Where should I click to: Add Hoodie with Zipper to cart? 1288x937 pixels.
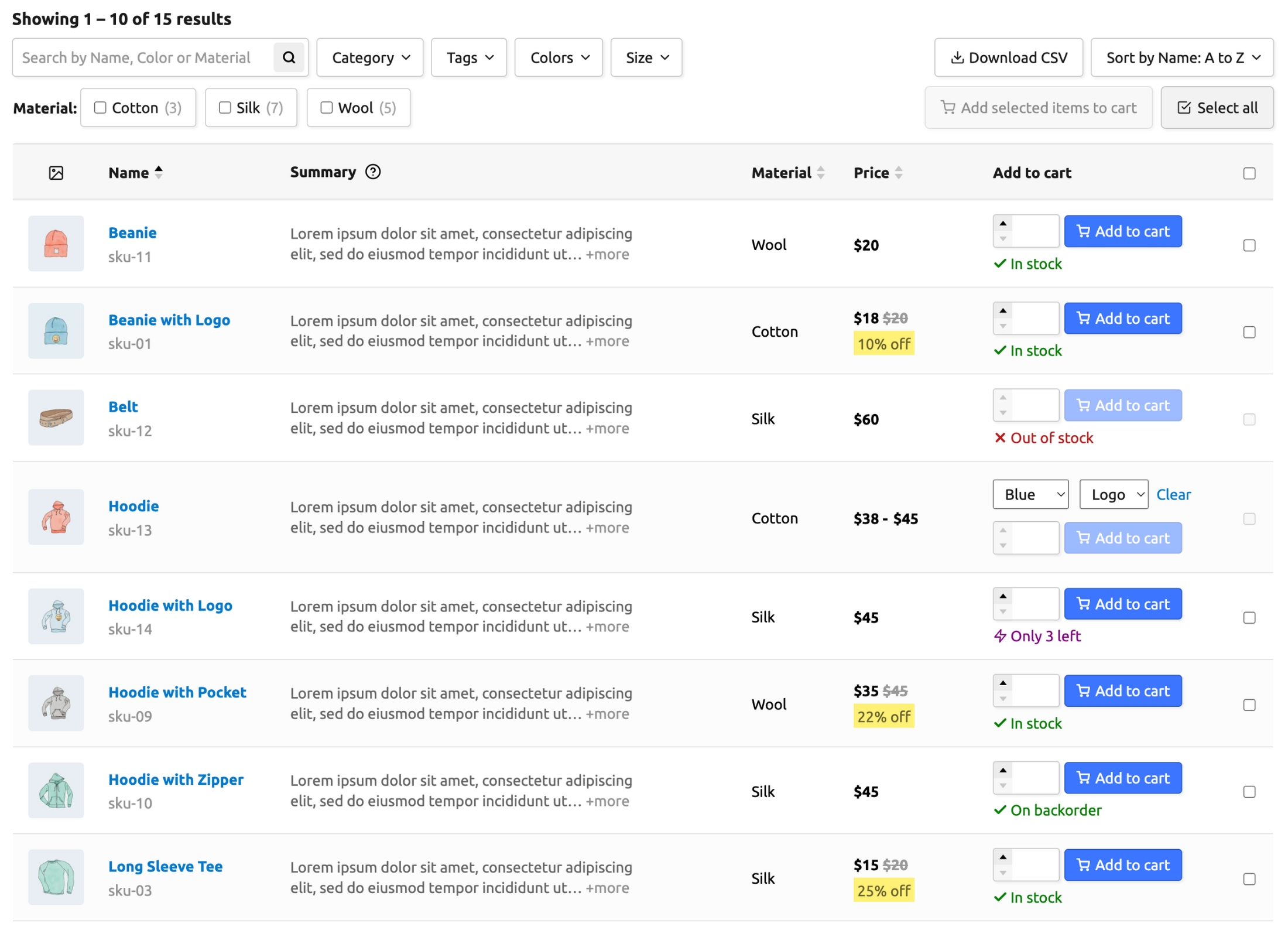coord(1123,778)
